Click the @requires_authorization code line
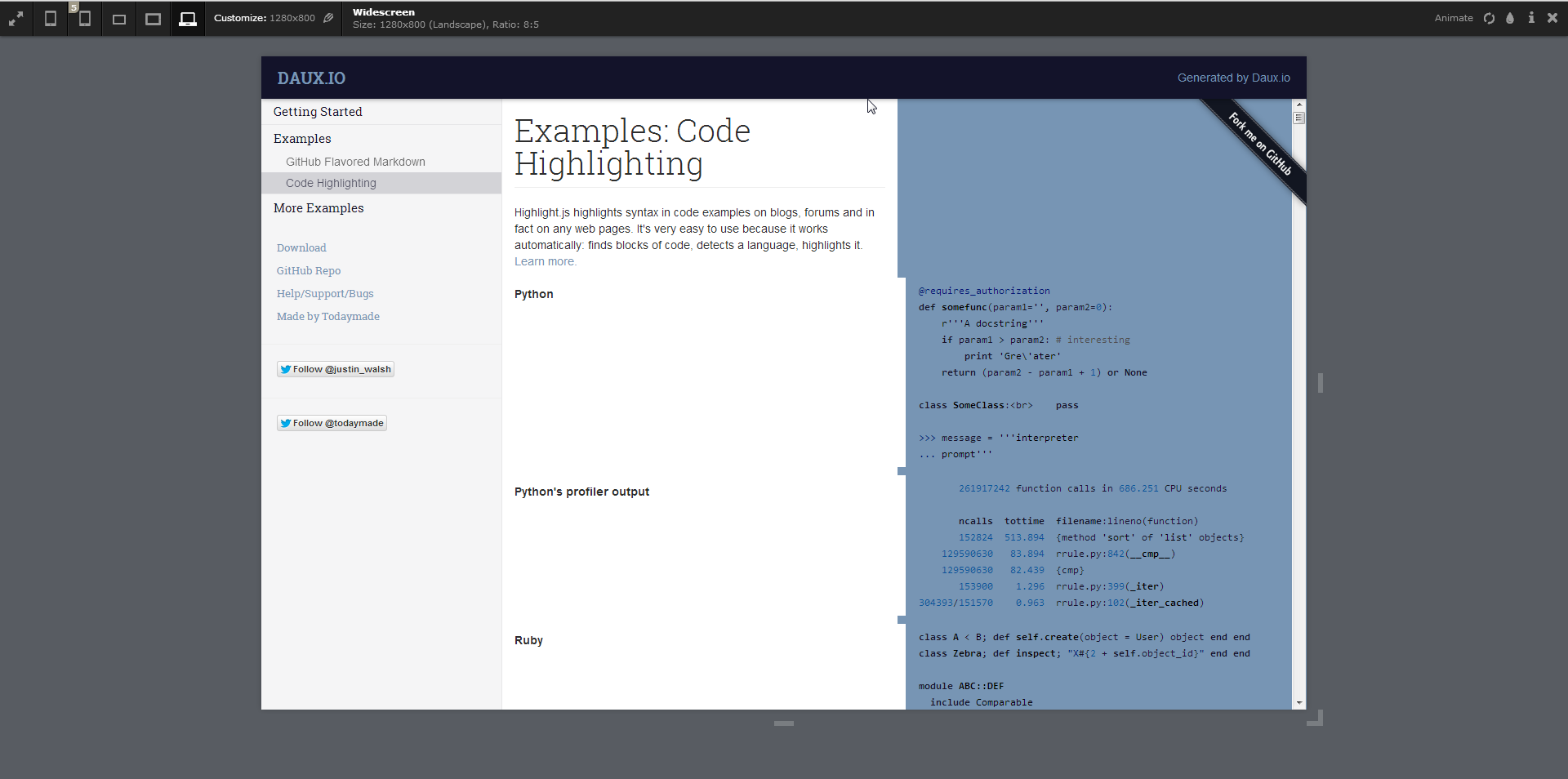The width and height of the screenshot is (1568, 779). [x=984, y=291]
